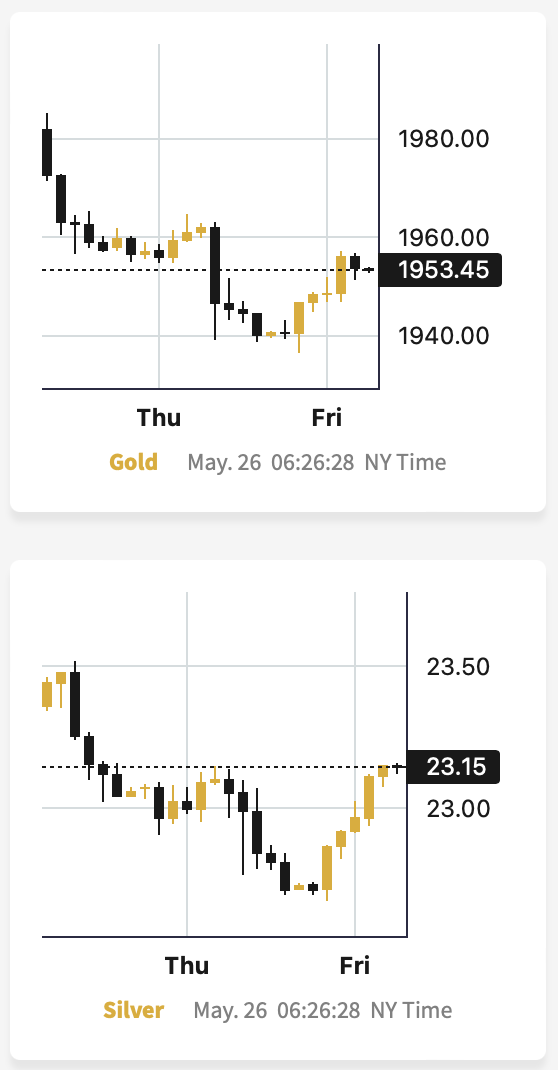Click the 23.00 silver axis label

458,808
